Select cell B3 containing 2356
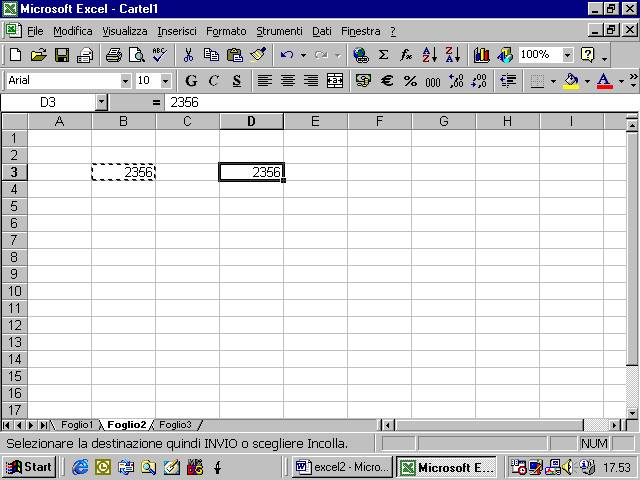Viewport: 640px width, 480px height. click(x=123, y=172)
